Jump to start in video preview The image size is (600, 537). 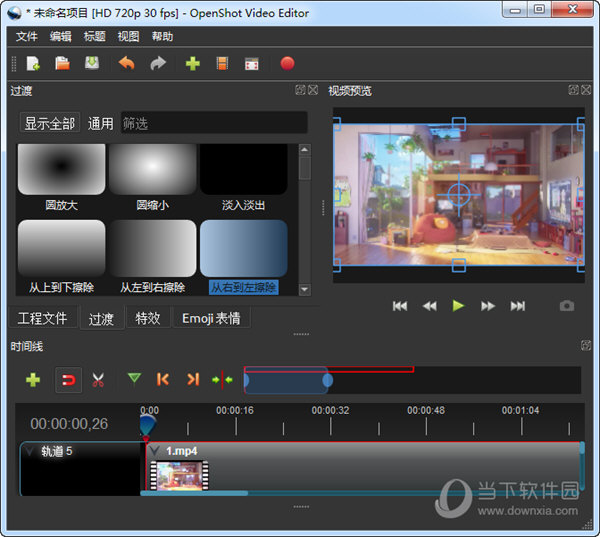click(x=400, y=306)
